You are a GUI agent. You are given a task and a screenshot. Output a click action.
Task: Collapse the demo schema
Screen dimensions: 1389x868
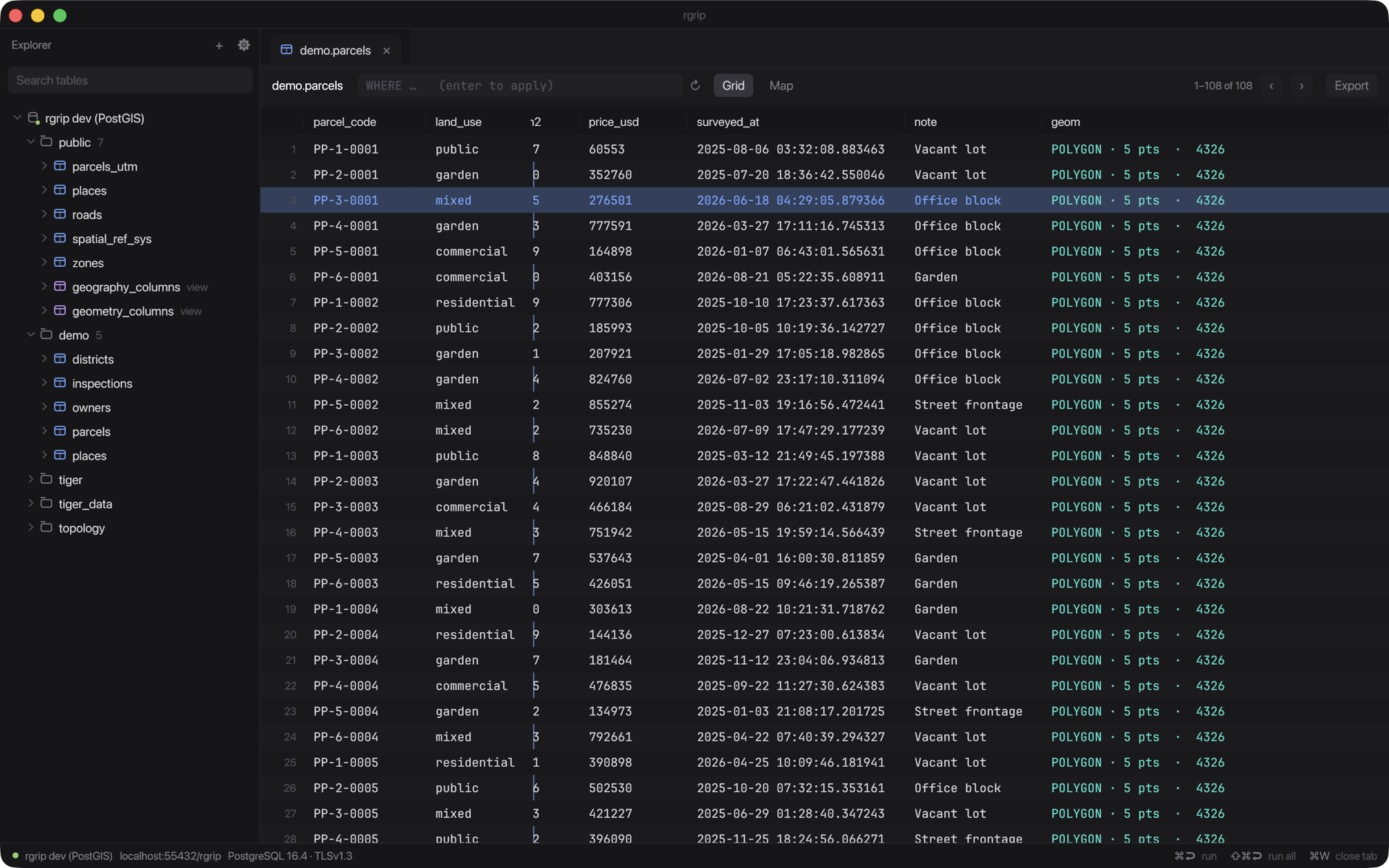[30, 334]
